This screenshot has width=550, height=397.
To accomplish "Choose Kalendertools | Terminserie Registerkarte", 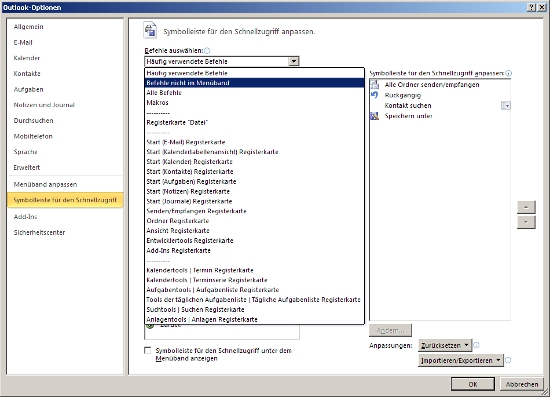I will click(x=254, y=280).
